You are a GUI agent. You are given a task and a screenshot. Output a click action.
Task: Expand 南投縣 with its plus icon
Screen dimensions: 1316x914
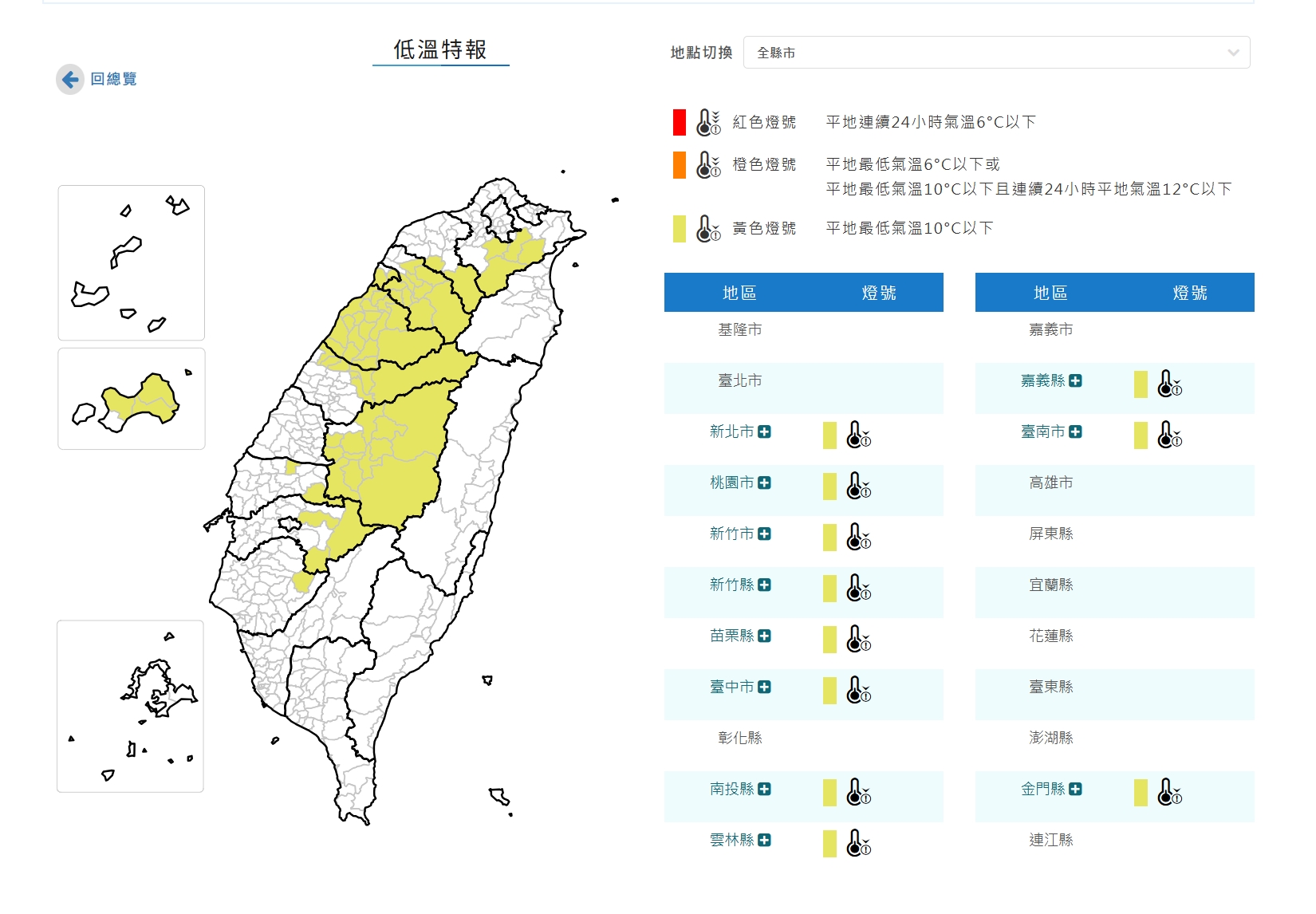point(764,789)
